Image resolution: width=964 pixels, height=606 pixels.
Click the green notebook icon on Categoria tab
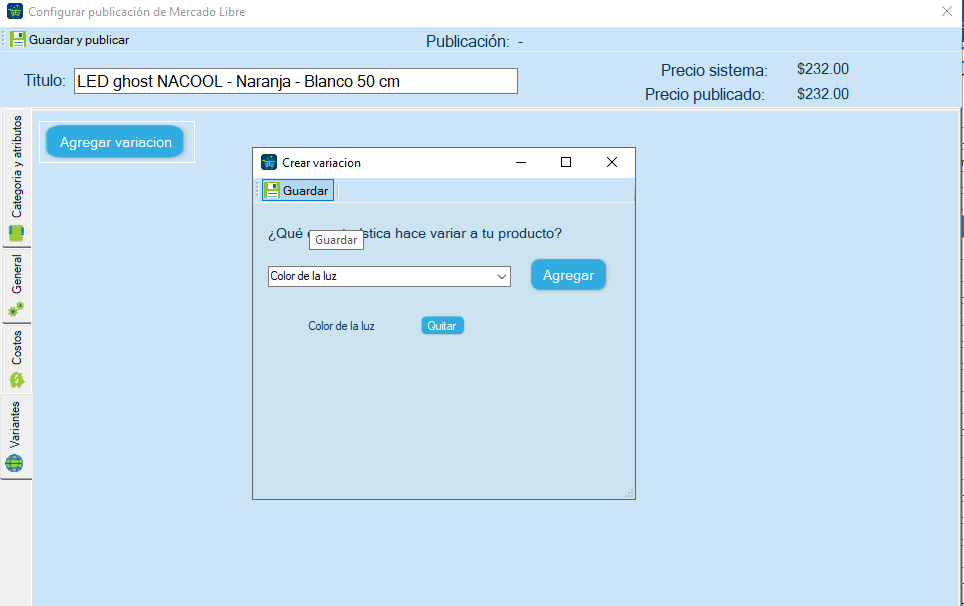click(x=16, y=233)
